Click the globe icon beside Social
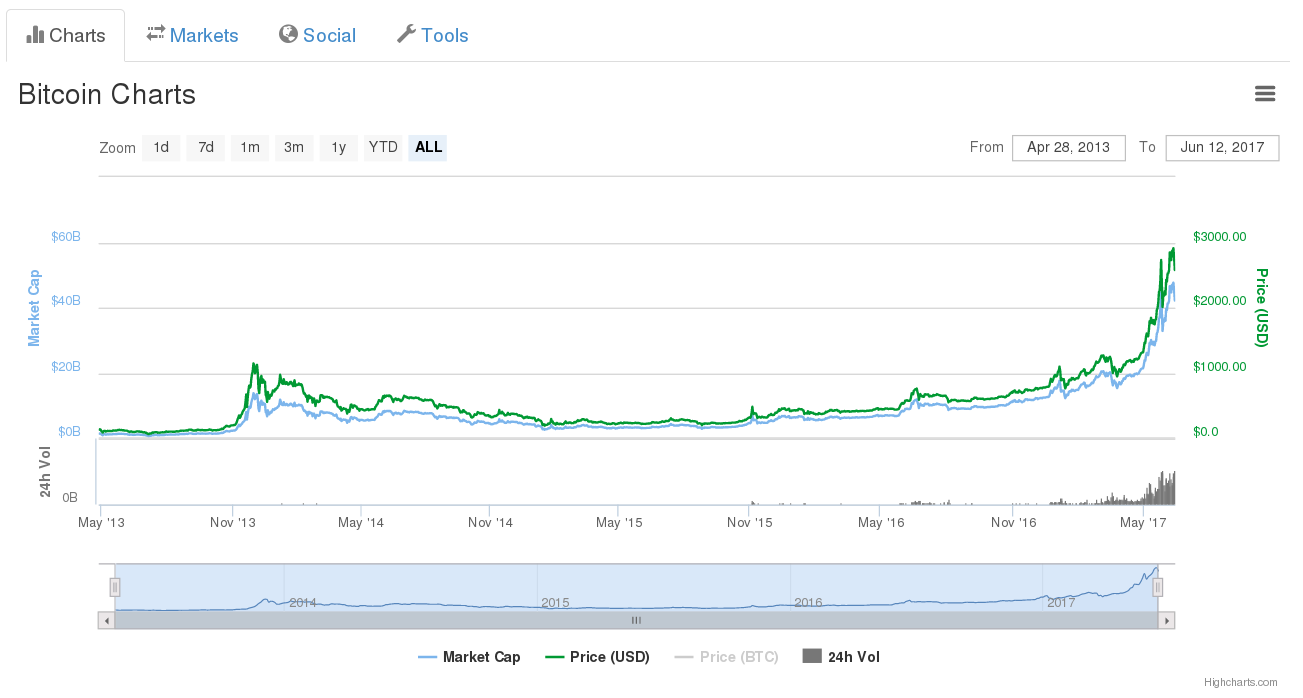The width and height of the screenshot is (1303, 698). coord(288,34)
